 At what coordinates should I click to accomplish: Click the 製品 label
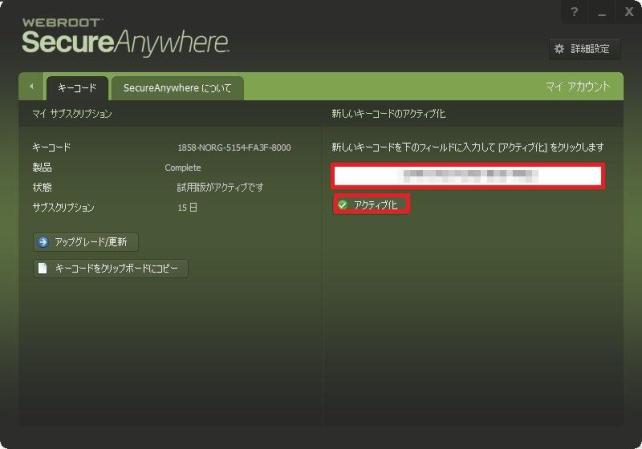tap(42, 168)
